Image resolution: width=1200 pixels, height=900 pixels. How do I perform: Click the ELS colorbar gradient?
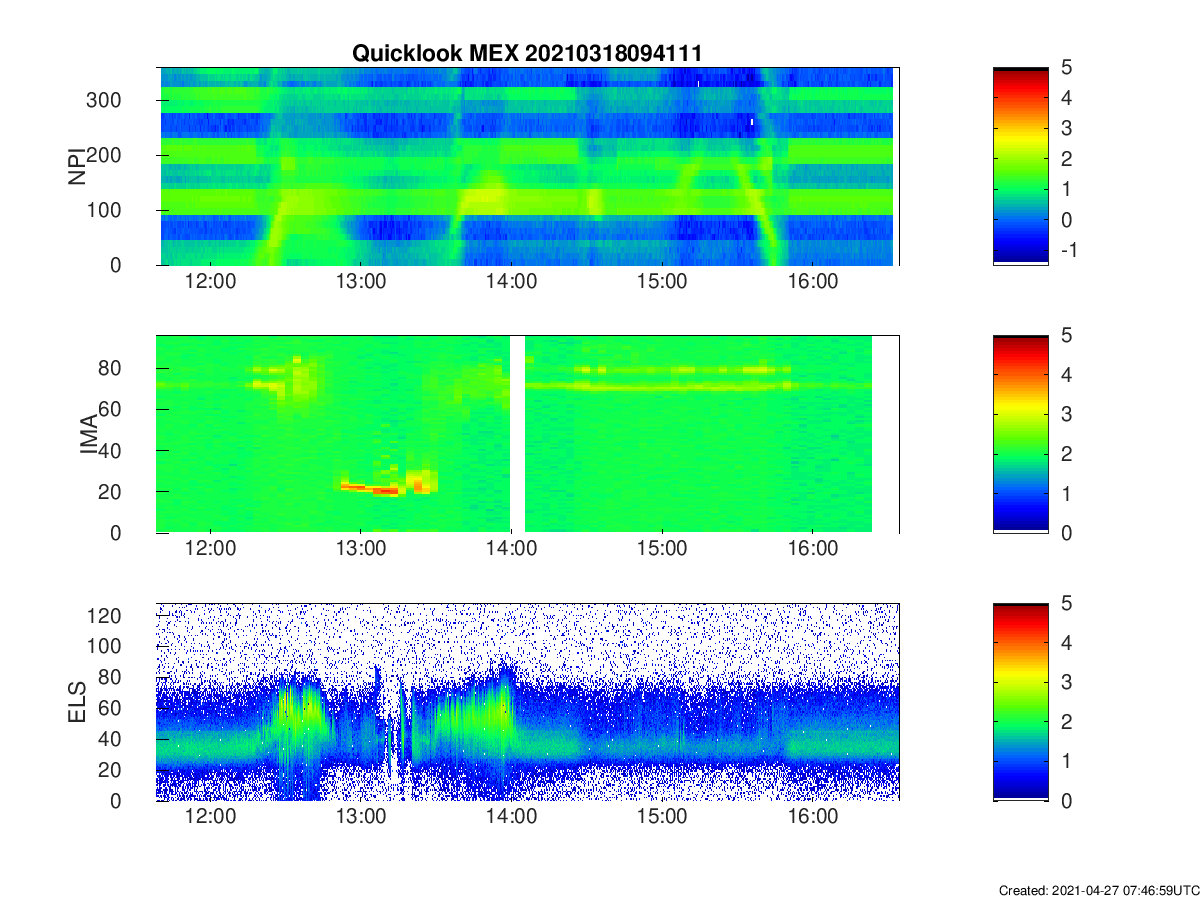tap(1021, 702)
